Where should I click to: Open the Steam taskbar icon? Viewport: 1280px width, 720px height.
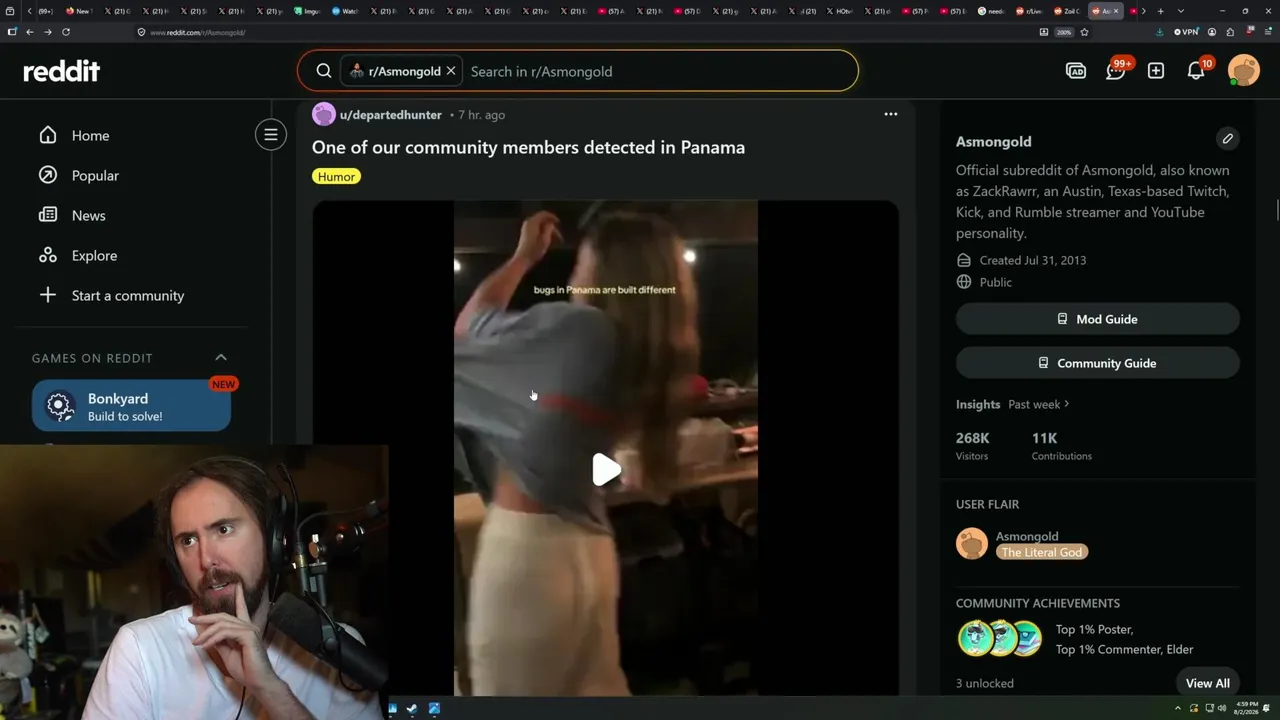coord(412,709)
